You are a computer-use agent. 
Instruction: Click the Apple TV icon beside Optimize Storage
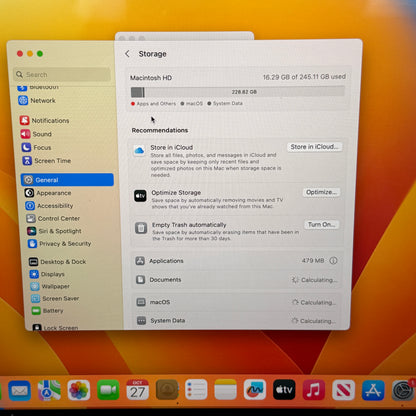tap(140, 196)
